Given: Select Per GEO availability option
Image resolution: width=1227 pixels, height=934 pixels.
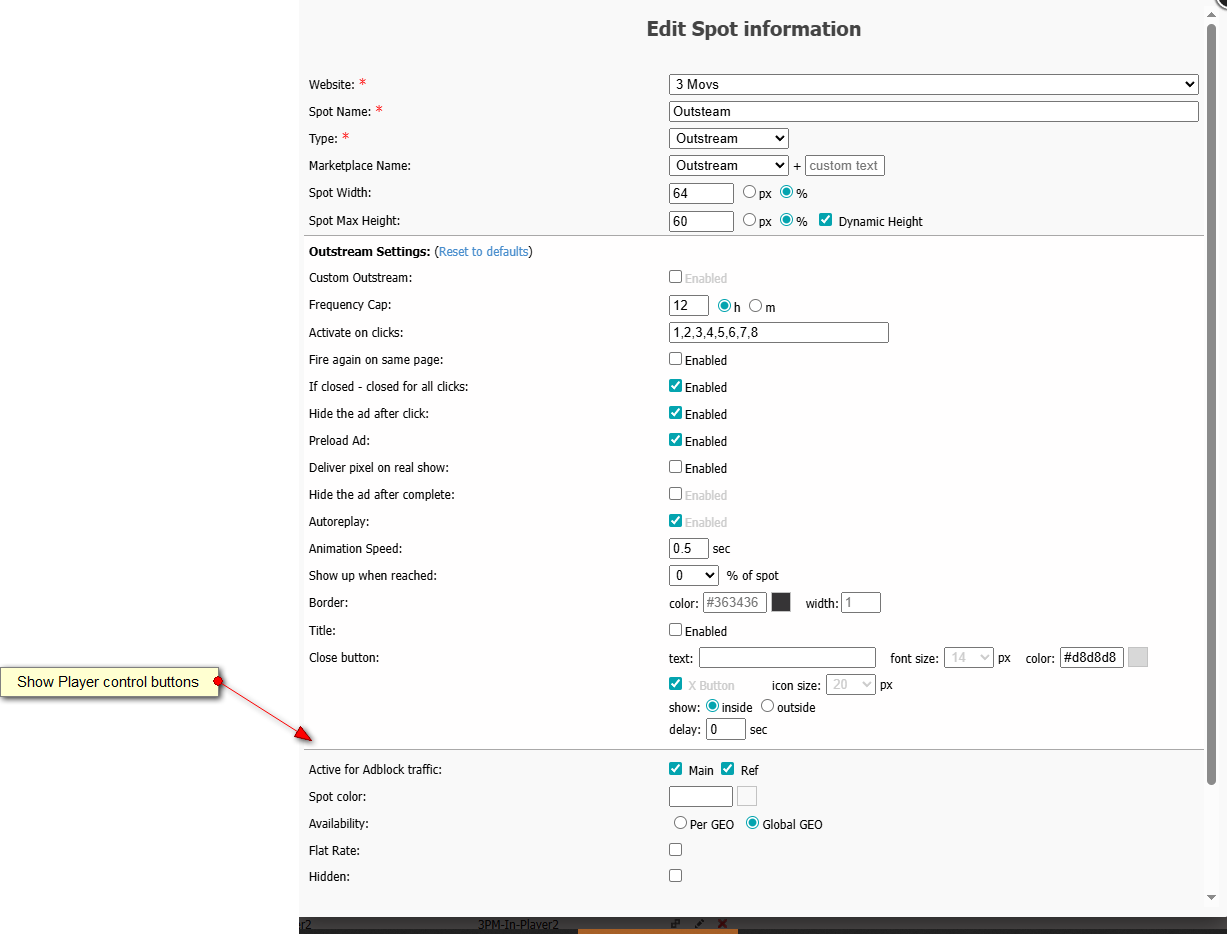Looking at the screenshot, I should click(x=681, y=823).
